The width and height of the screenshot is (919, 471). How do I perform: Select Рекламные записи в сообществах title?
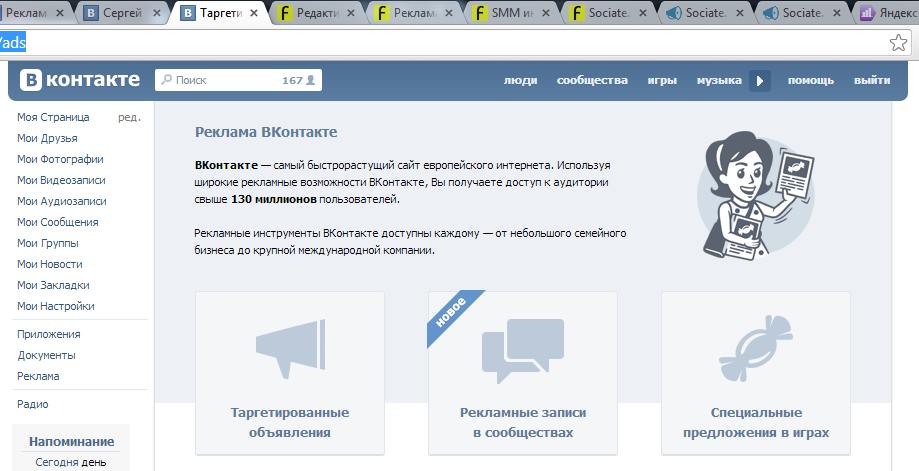click(x=523, y=422)
